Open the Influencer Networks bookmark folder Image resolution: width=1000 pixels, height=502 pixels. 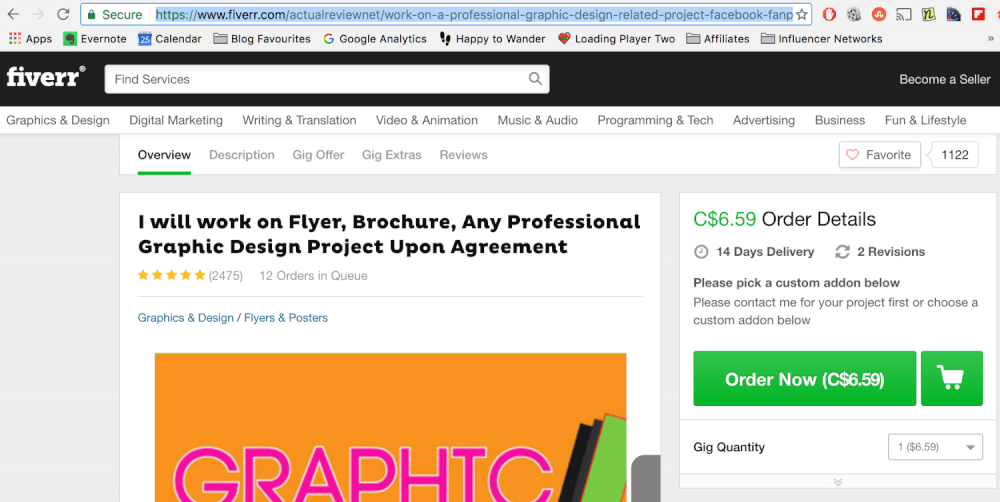click(821, 39)
